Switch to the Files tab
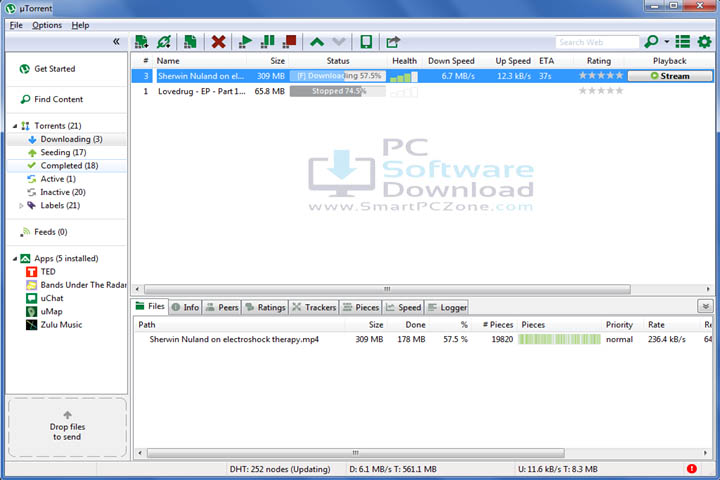This screenshot has height=480, width=720. click(x=150, y=307)
